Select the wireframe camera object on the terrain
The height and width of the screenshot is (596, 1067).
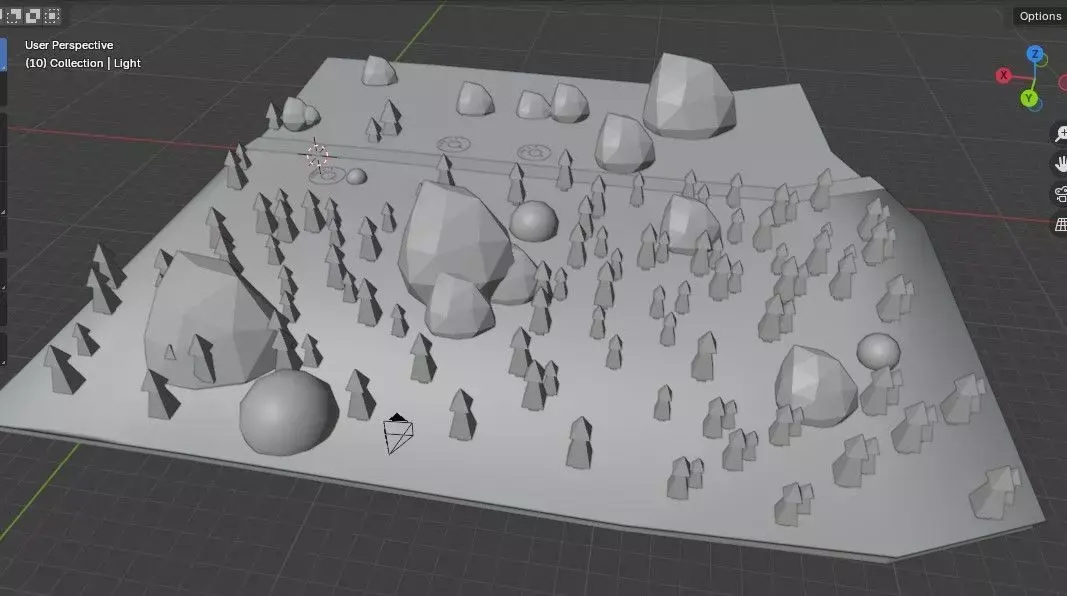click(x=397, y=433)
